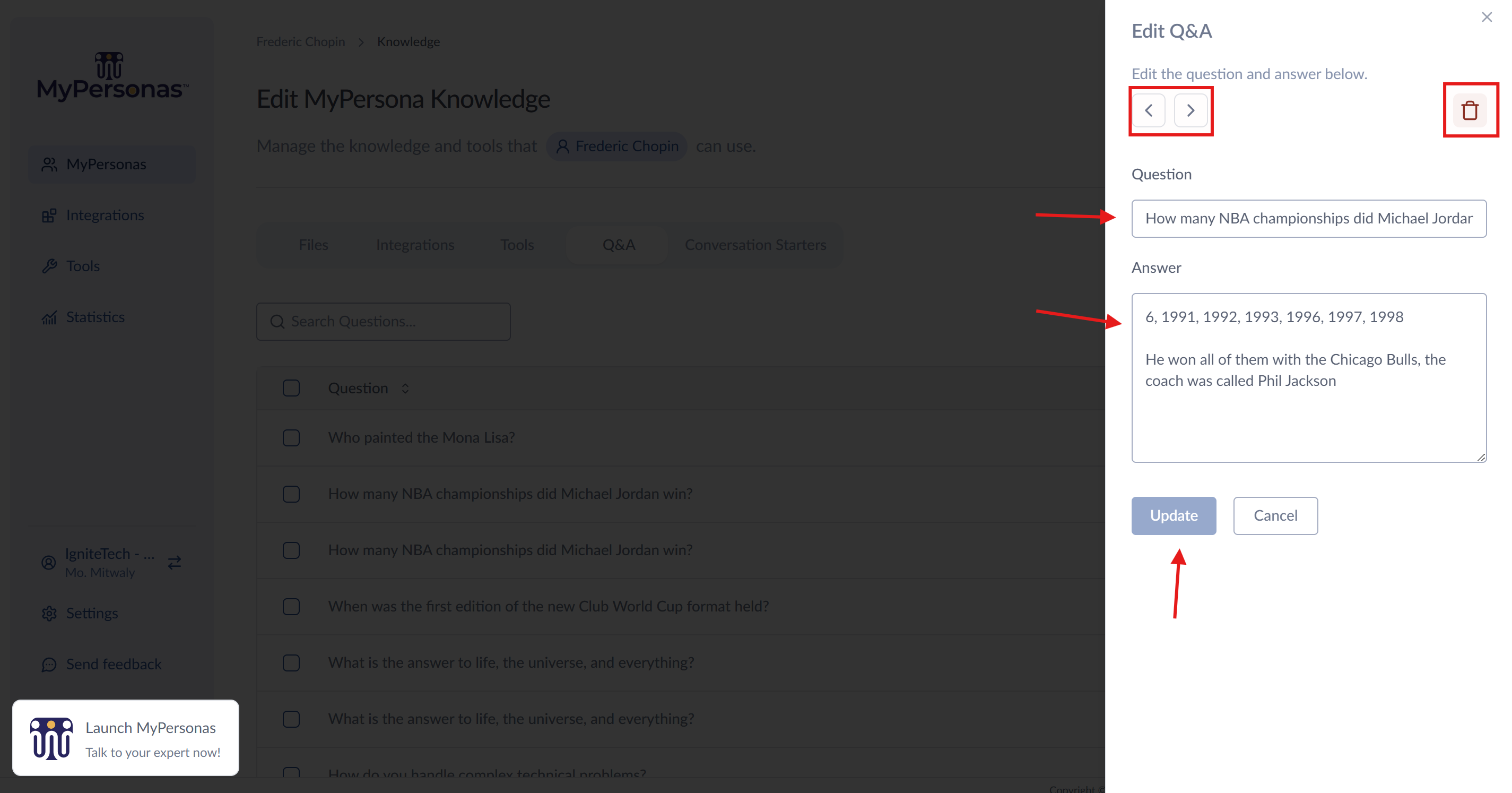This screenshot has height=793, width=1512.
Task: Switch to the Files tab
Action: (313, 245)
